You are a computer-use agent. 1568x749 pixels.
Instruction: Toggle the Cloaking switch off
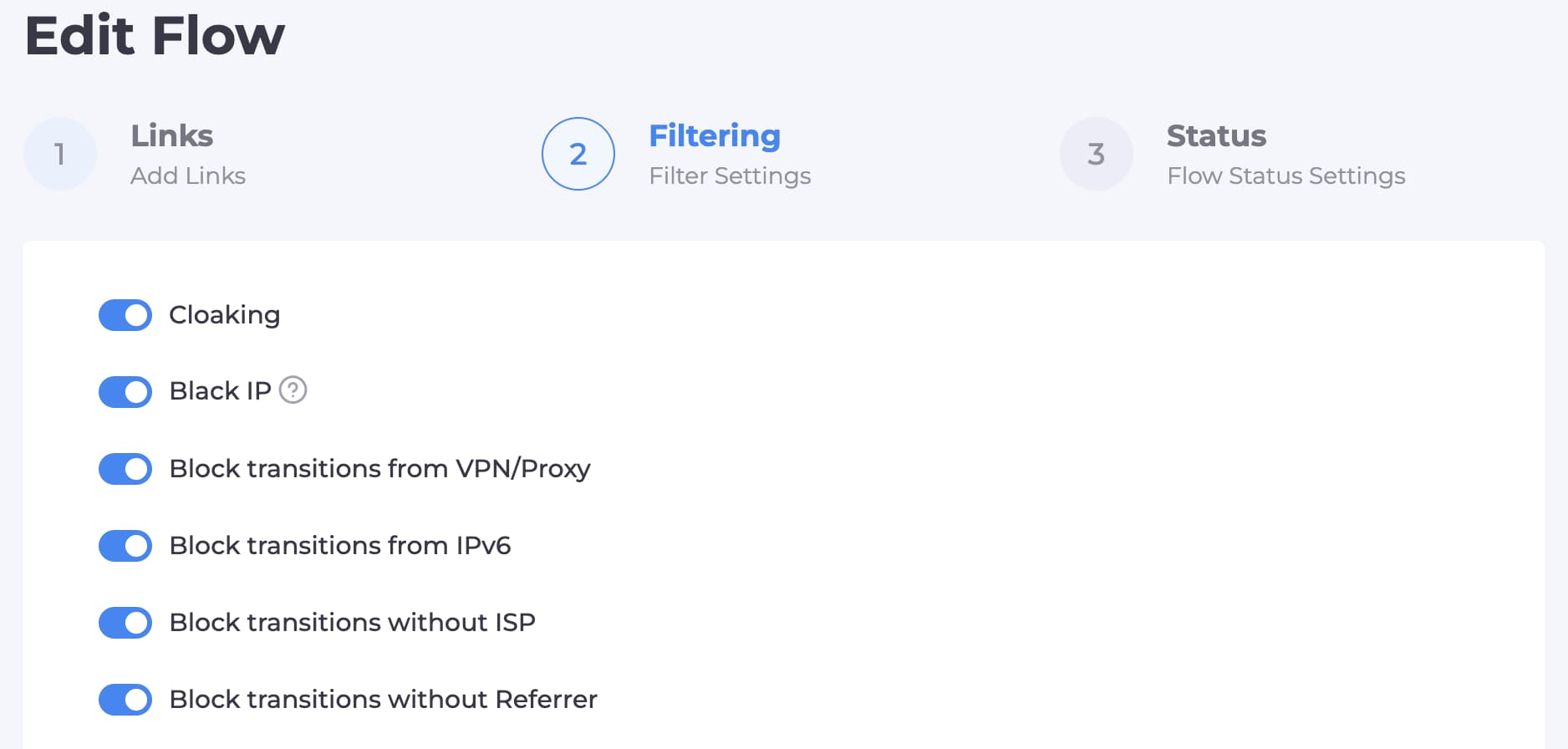pyautogui.click(x=125, y=315)
